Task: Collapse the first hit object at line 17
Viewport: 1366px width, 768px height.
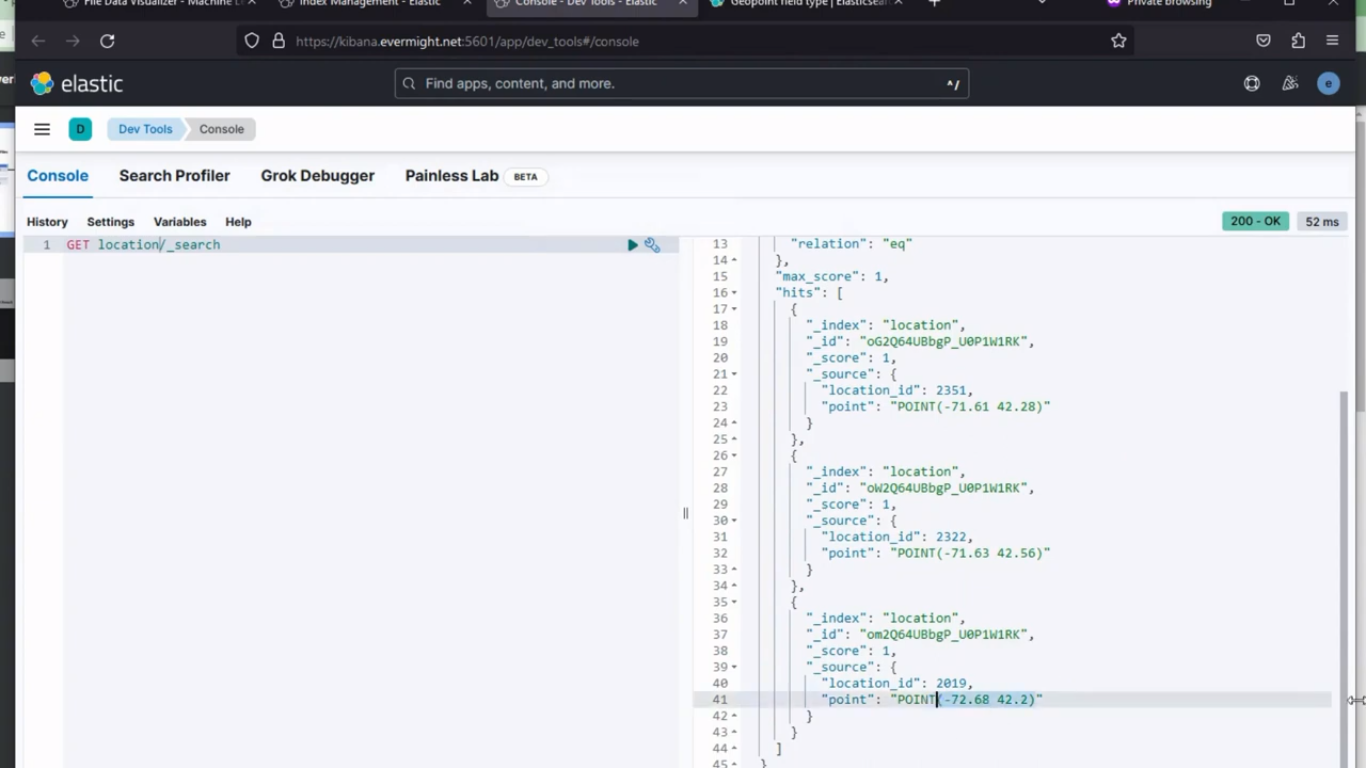Action: pyautogui.click(x=734, y=309)
